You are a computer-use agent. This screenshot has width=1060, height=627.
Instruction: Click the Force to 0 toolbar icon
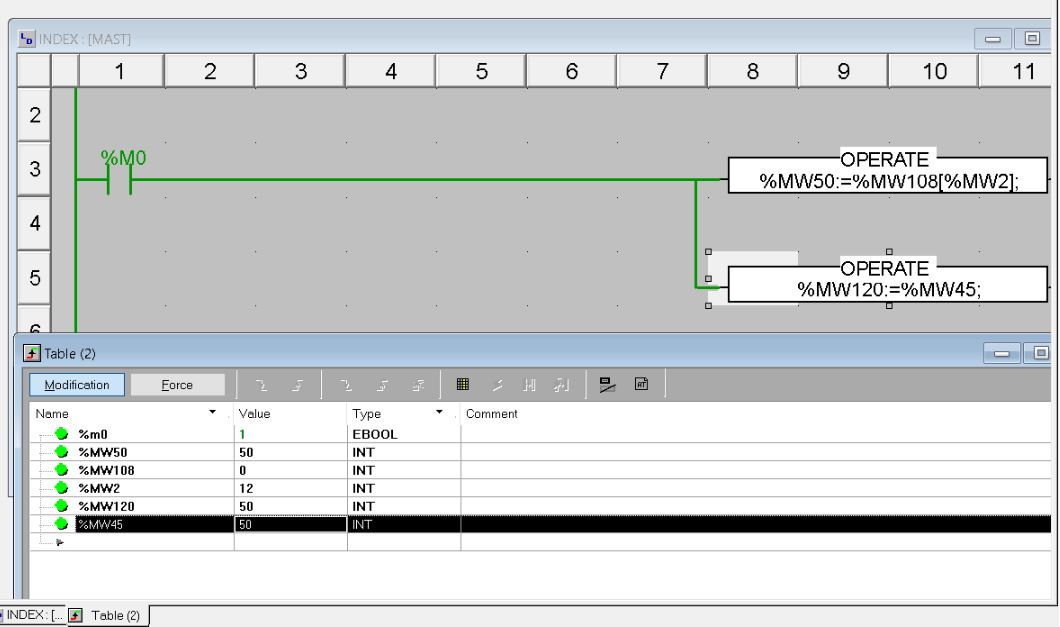pos(345,385)
